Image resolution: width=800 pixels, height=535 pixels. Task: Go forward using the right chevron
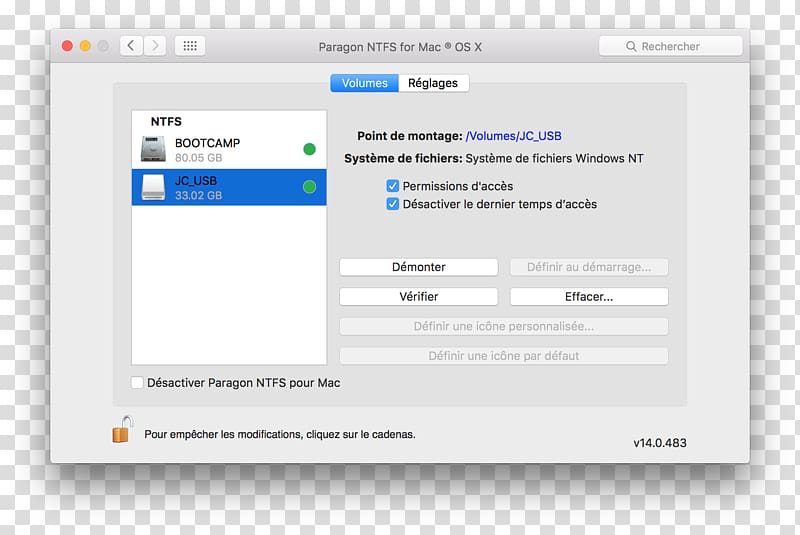point(155,46)
